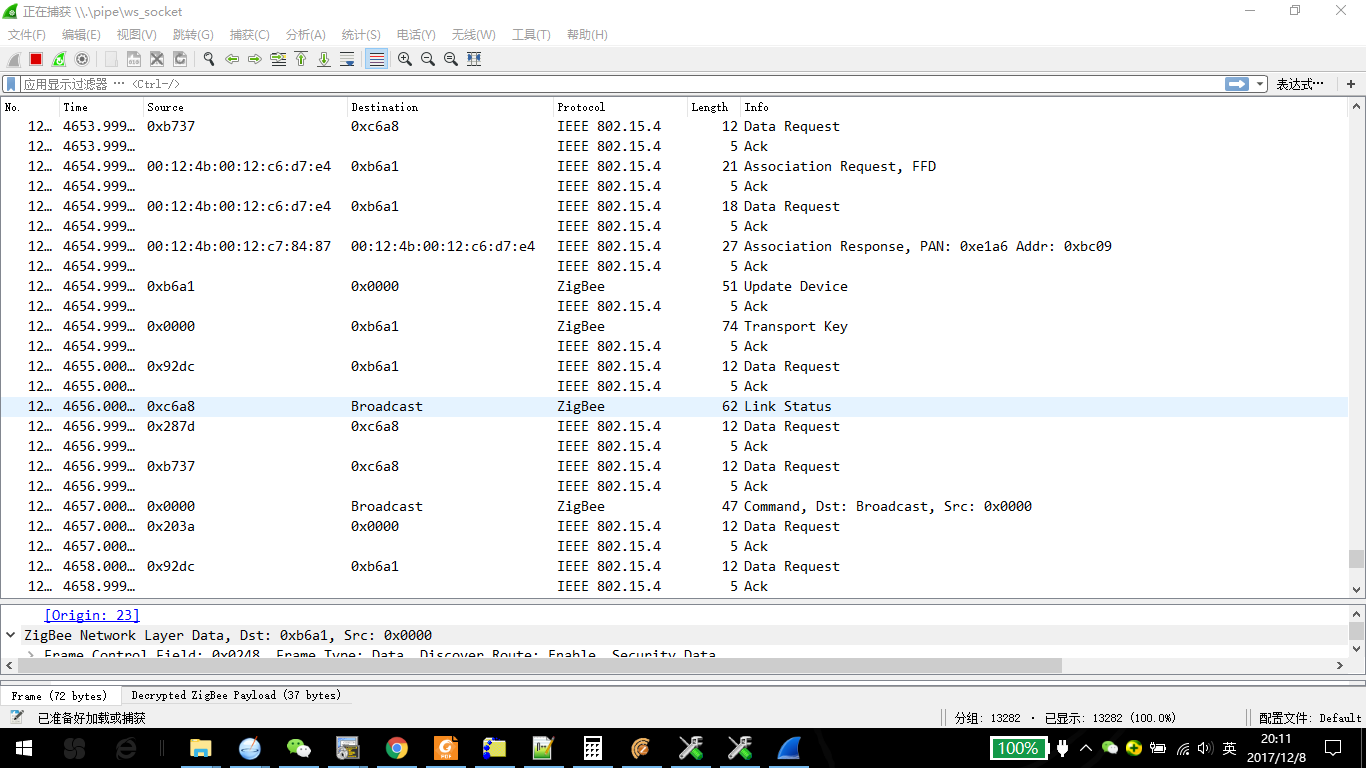Image resolution: width=1366 pixels, height=768 pixels.
Task: Add a filter button with the plus icon
Action: pos(1351,84)
